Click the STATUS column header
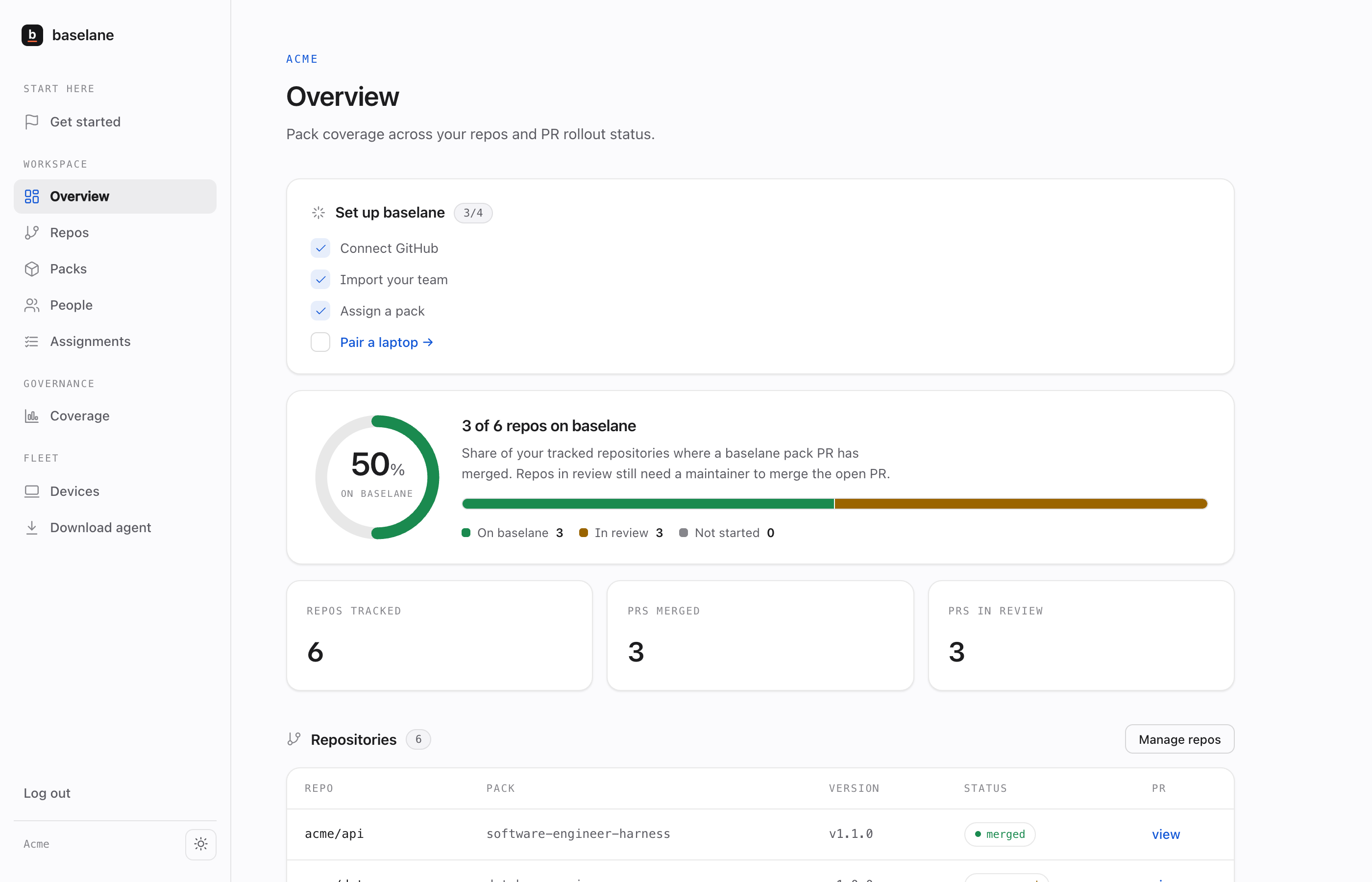 pos(985,788)
